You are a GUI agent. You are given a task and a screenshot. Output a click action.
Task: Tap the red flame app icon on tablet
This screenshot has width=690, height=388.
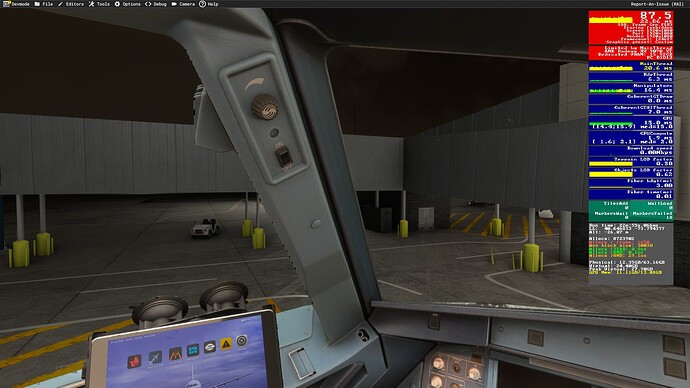pyautogui.click(x=135, y=361)
